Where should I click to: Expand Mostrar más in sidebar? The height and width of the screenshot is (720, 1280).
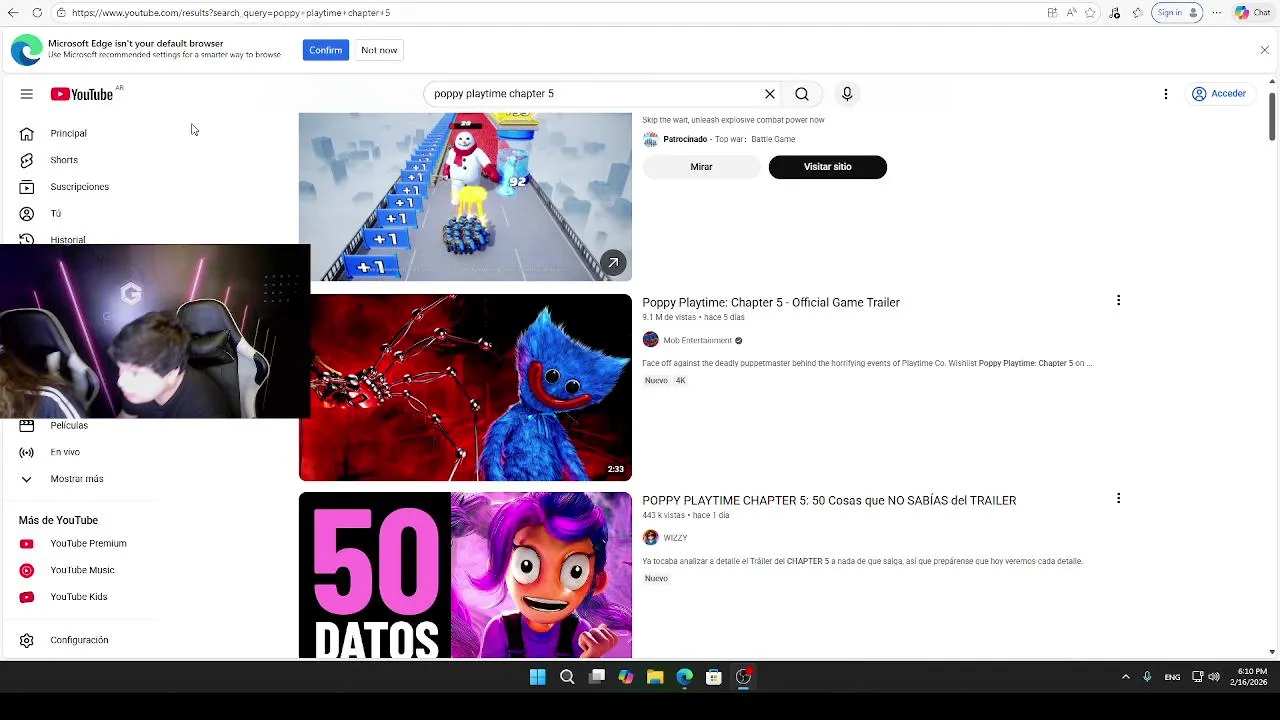coord(77,479)
